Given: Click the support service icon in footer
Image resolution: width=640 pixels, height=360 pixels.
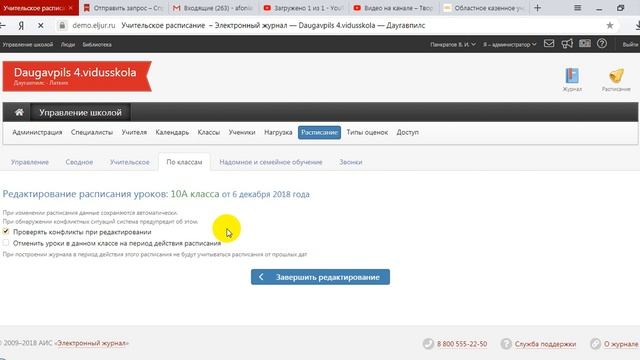Looking at the screenshot, I should [506, 344].
